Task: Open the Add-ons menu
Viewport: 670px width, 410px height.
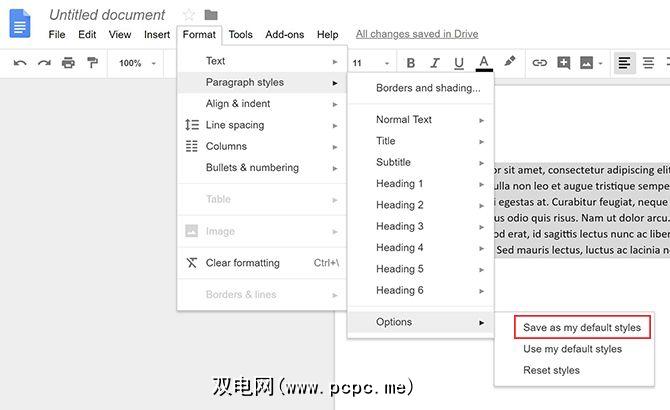Action: click(x=285, y=34)
